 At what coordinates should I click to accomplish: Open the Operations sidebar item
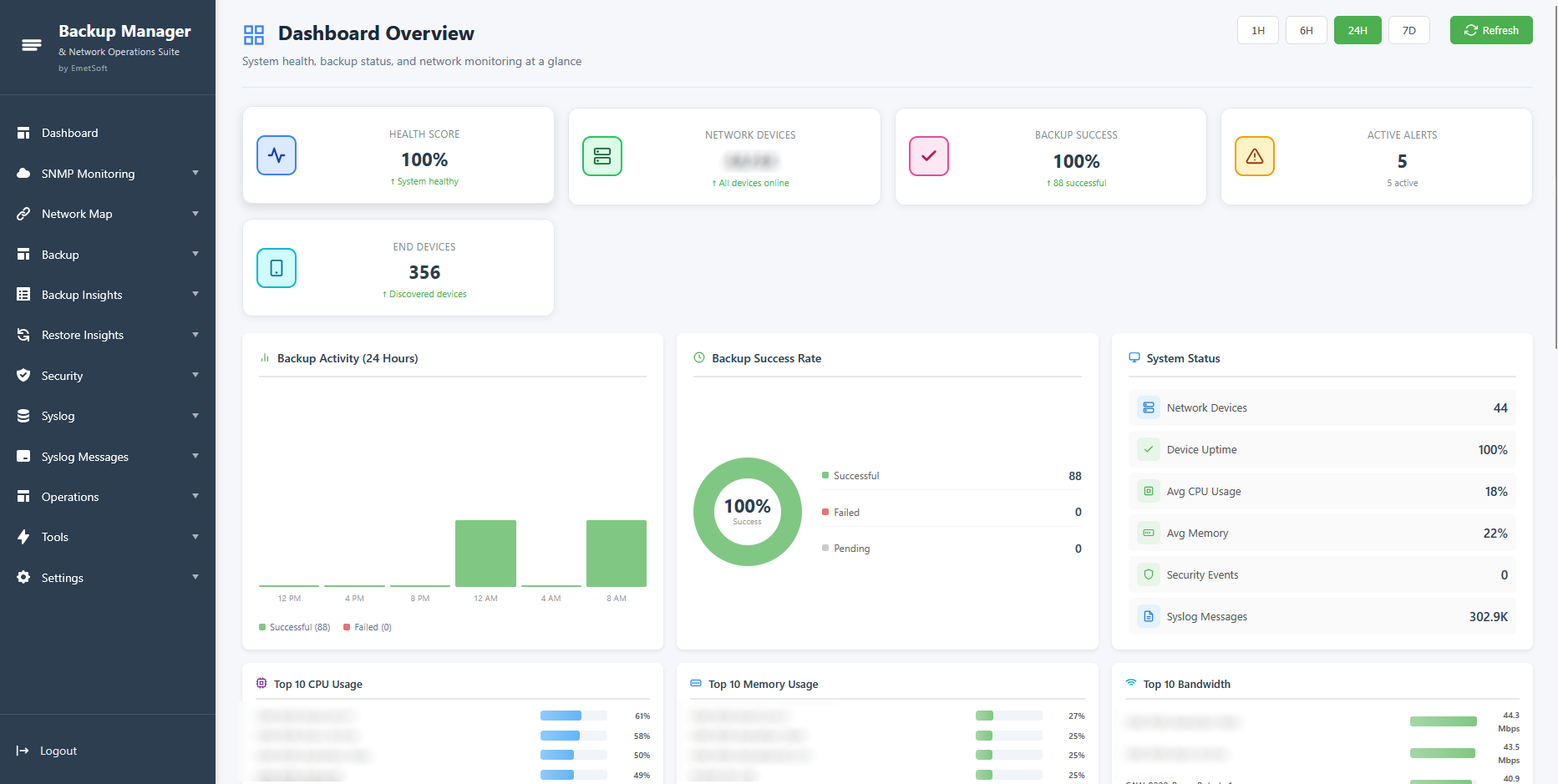(108, 497)
